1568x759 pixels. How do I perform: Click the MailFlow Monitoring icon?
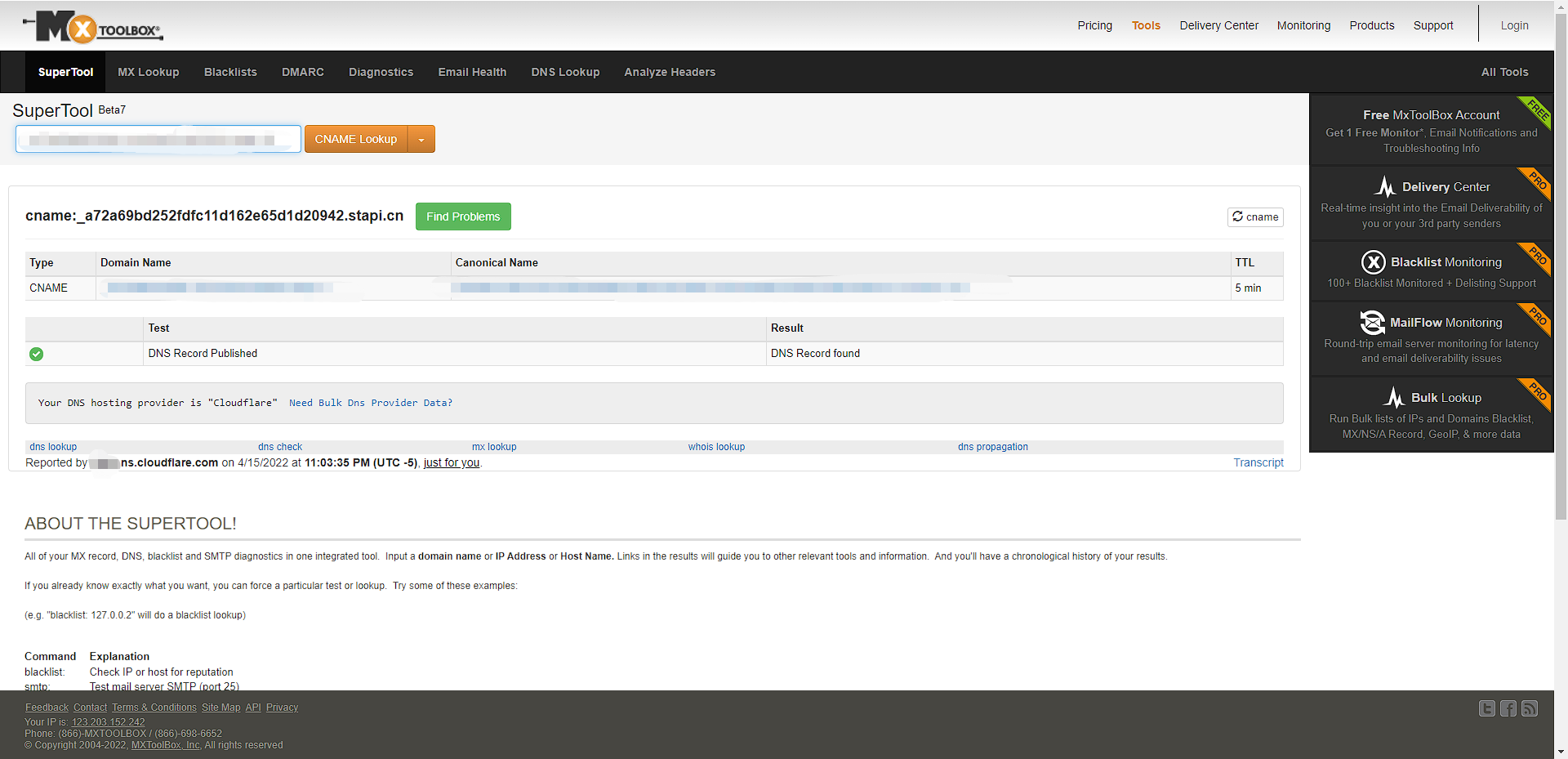pos(1373,322)
